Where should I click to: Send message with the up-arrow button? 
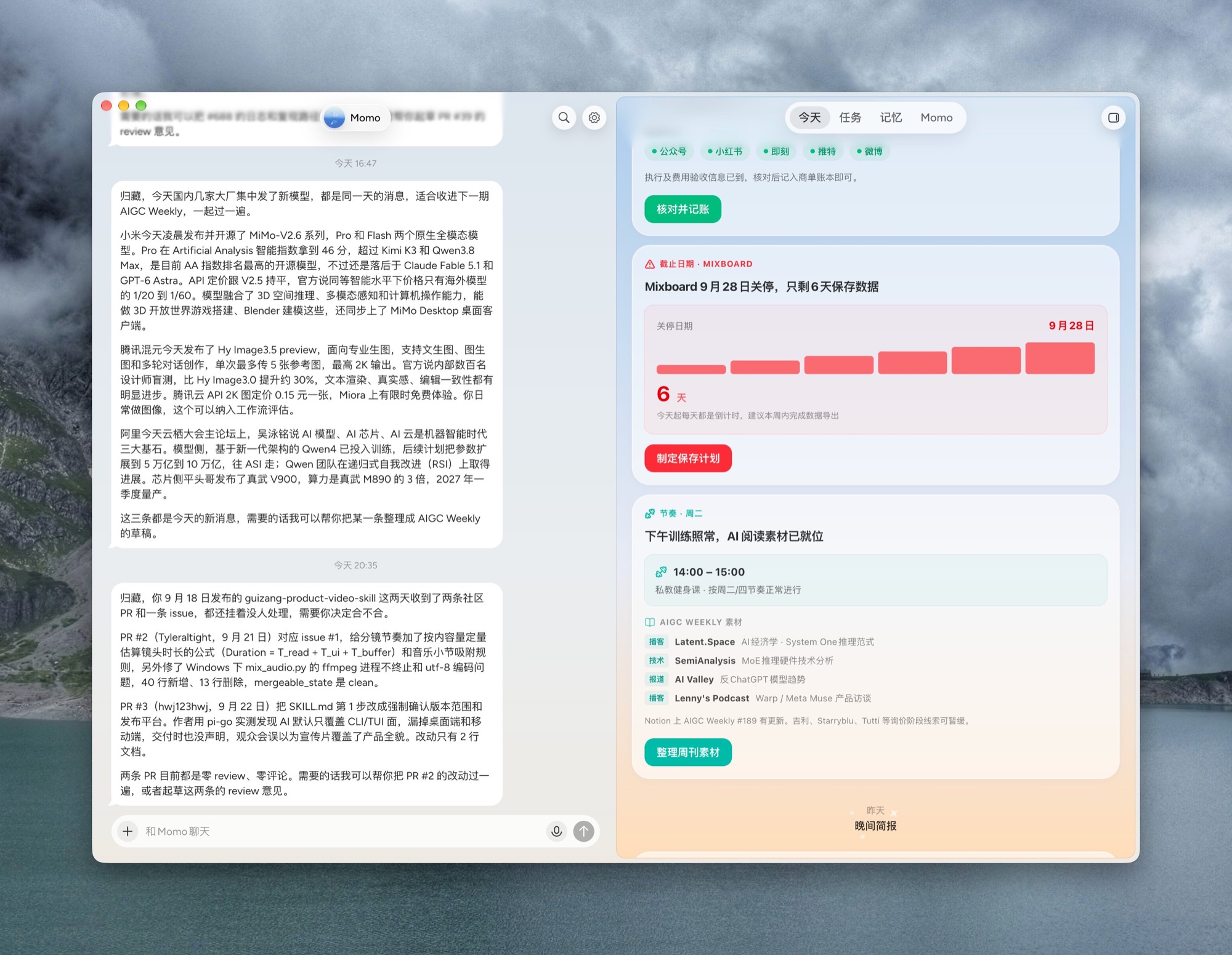[583, 831]
